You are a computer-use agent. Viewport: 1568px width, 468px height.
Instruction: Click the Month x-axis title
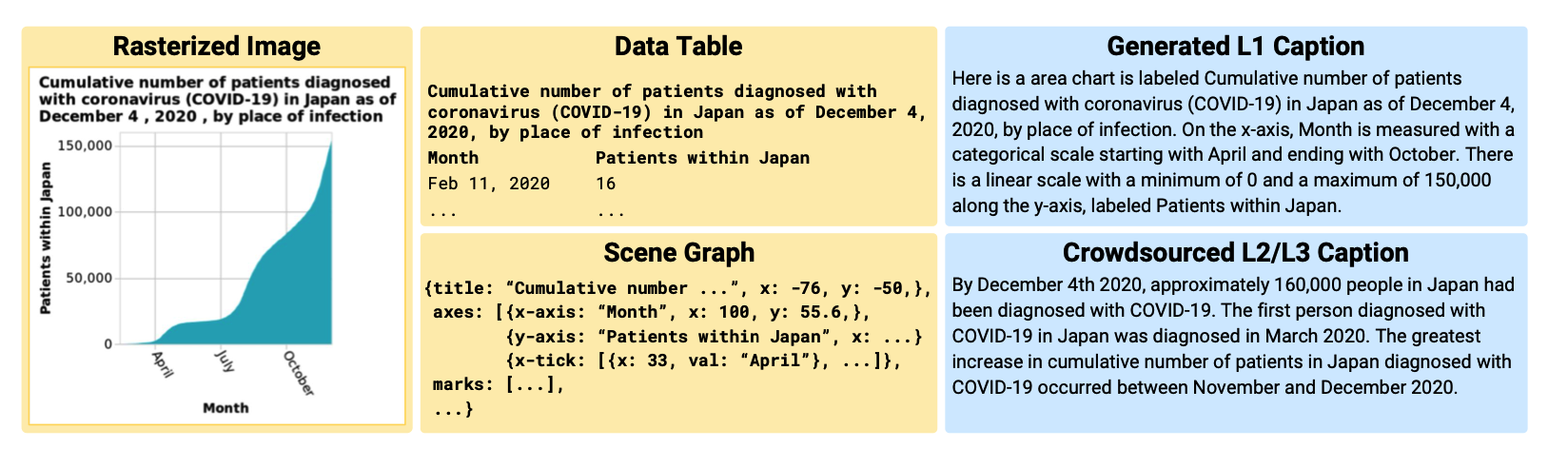(225, 407)
